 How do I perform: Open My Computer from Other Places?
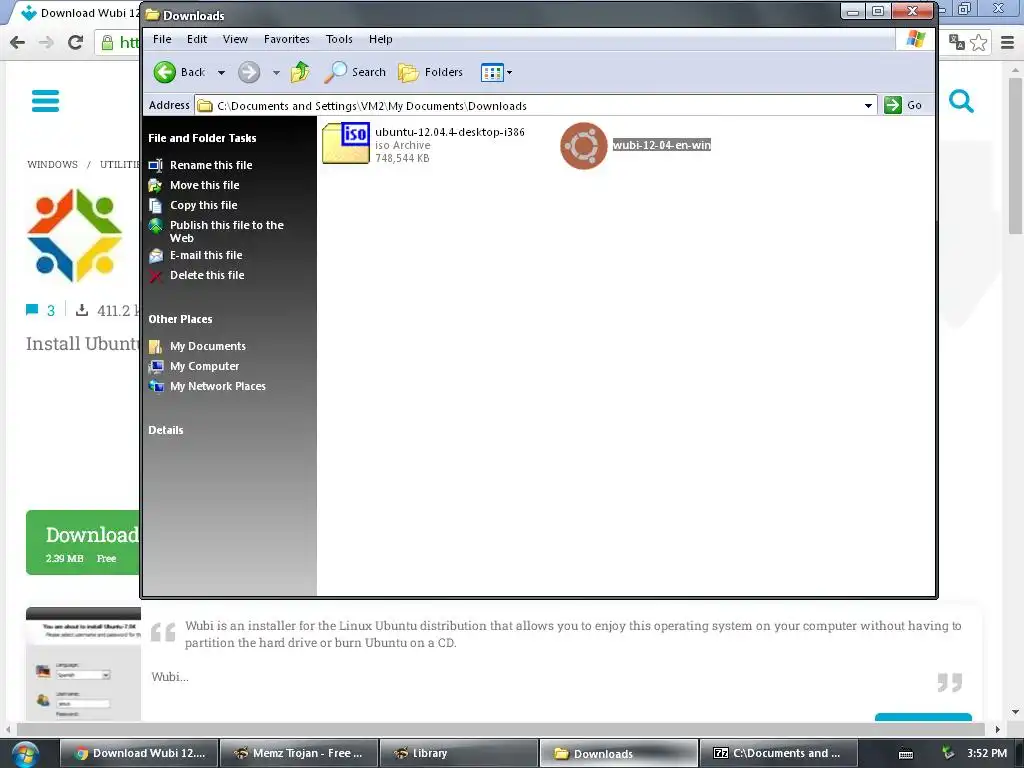tap(204, 366)
